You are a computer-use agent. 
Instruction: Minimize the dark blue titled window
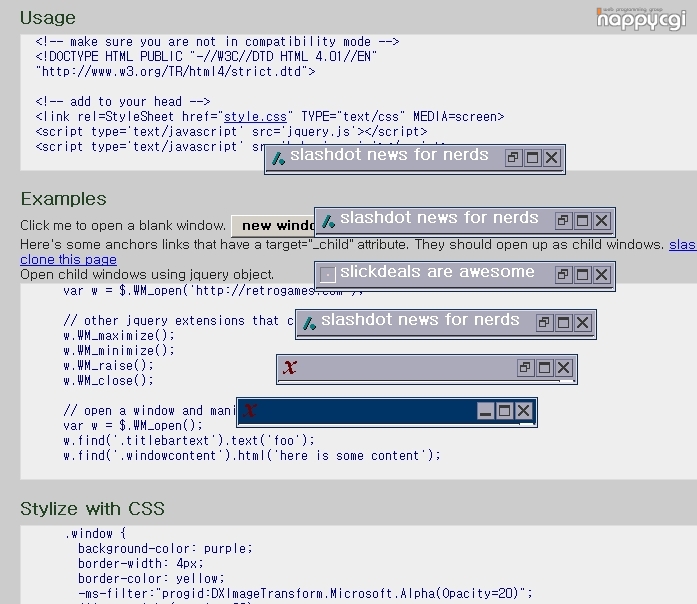click(485, 411)
